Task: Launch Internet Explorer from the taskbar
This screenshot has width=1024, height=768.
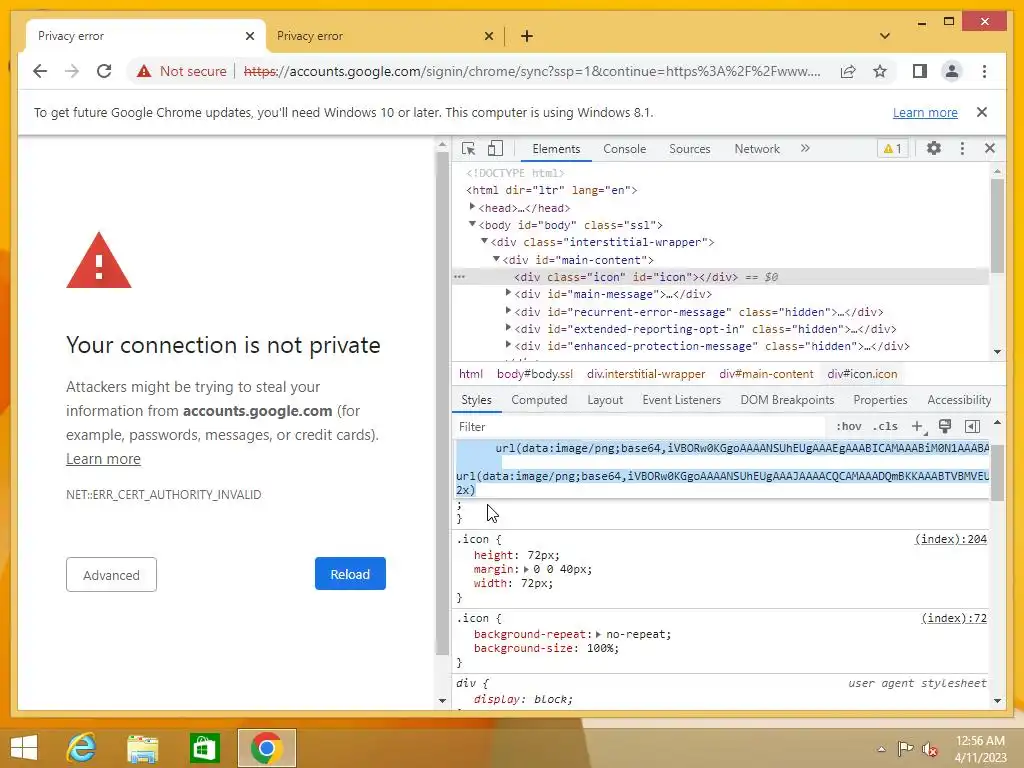Action: (82, 748)
